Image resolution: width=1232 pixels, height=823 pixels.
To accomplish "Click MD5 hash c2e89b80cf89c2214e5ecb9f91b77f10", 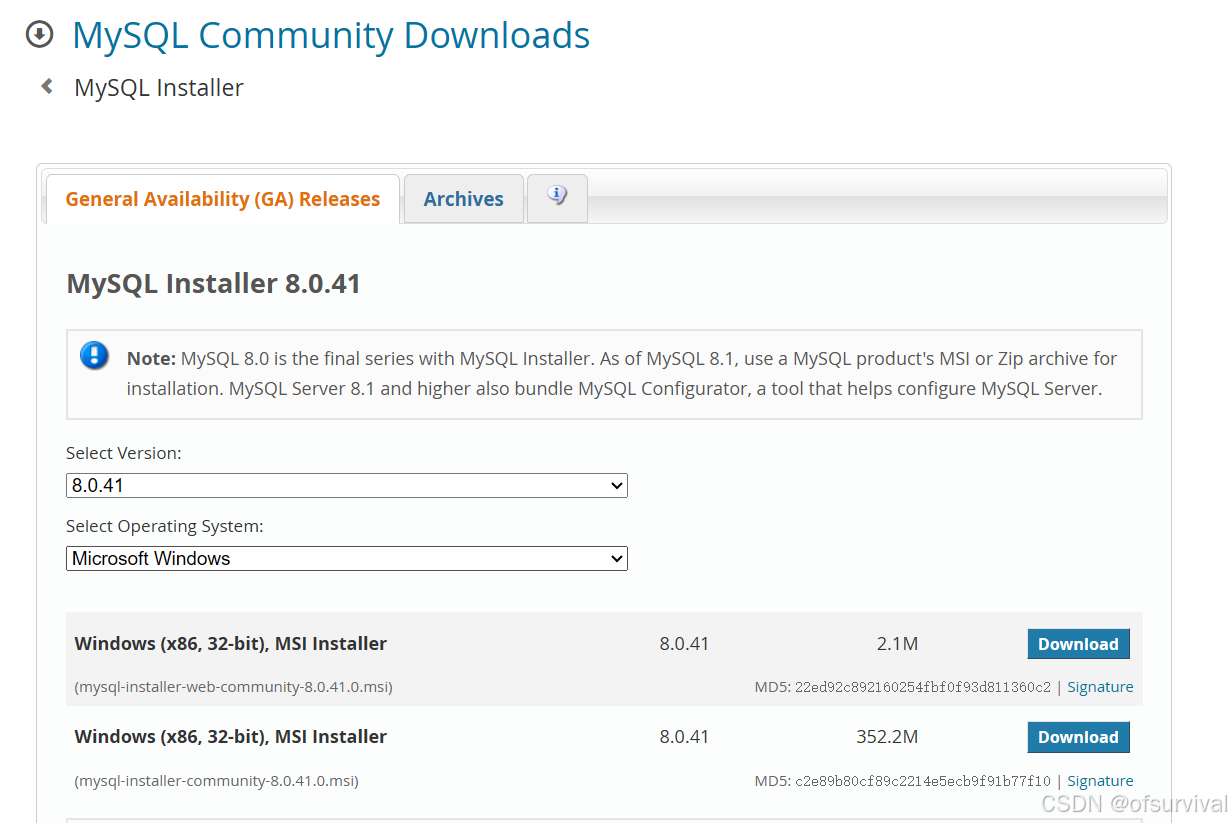I will (923, 781).
